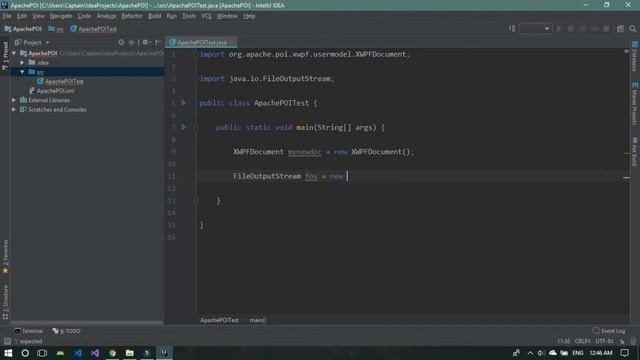Hide the Project tool window
The image size is (640, 360).
point(158,42)
